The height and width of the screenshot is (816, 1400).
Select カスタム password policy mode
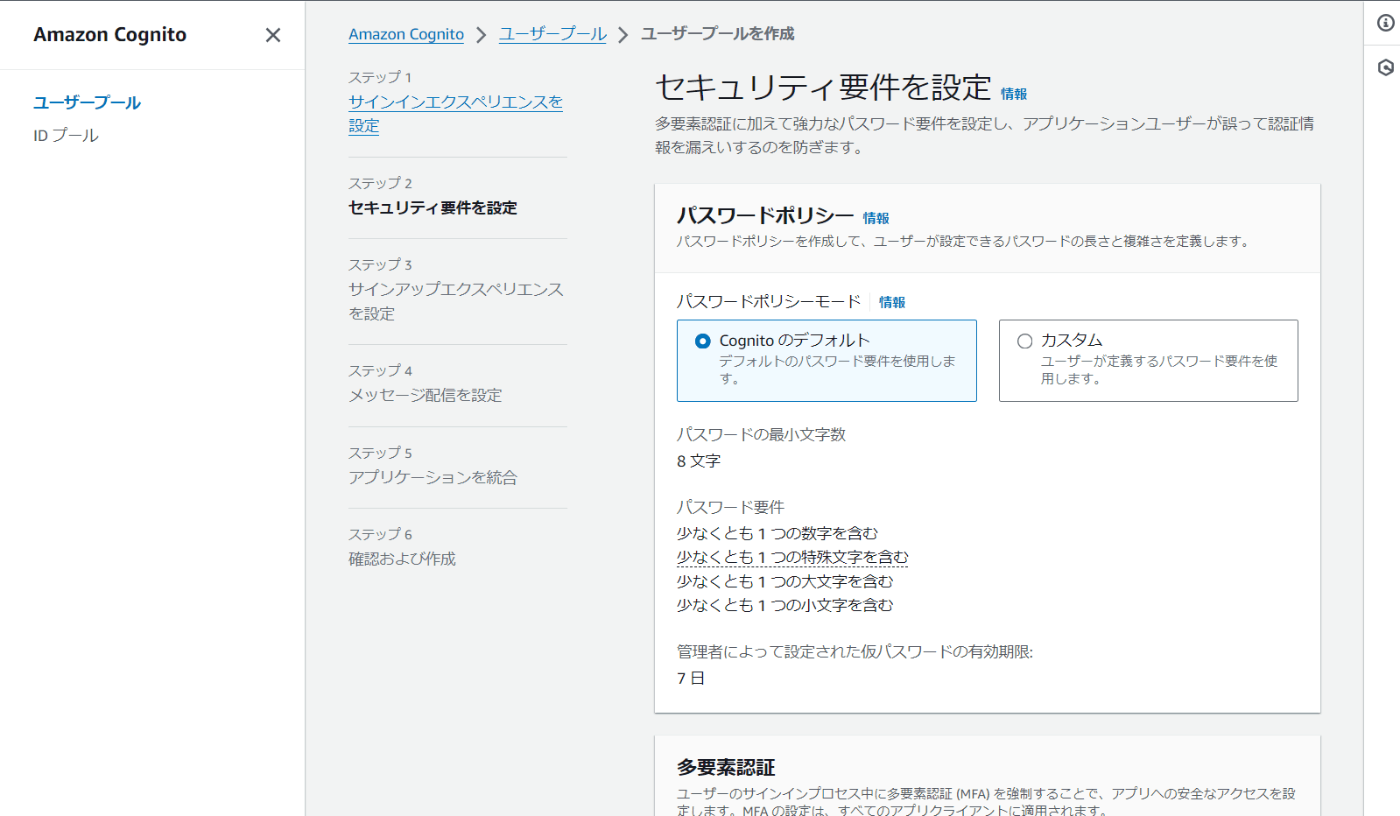tap(1148, 361)
